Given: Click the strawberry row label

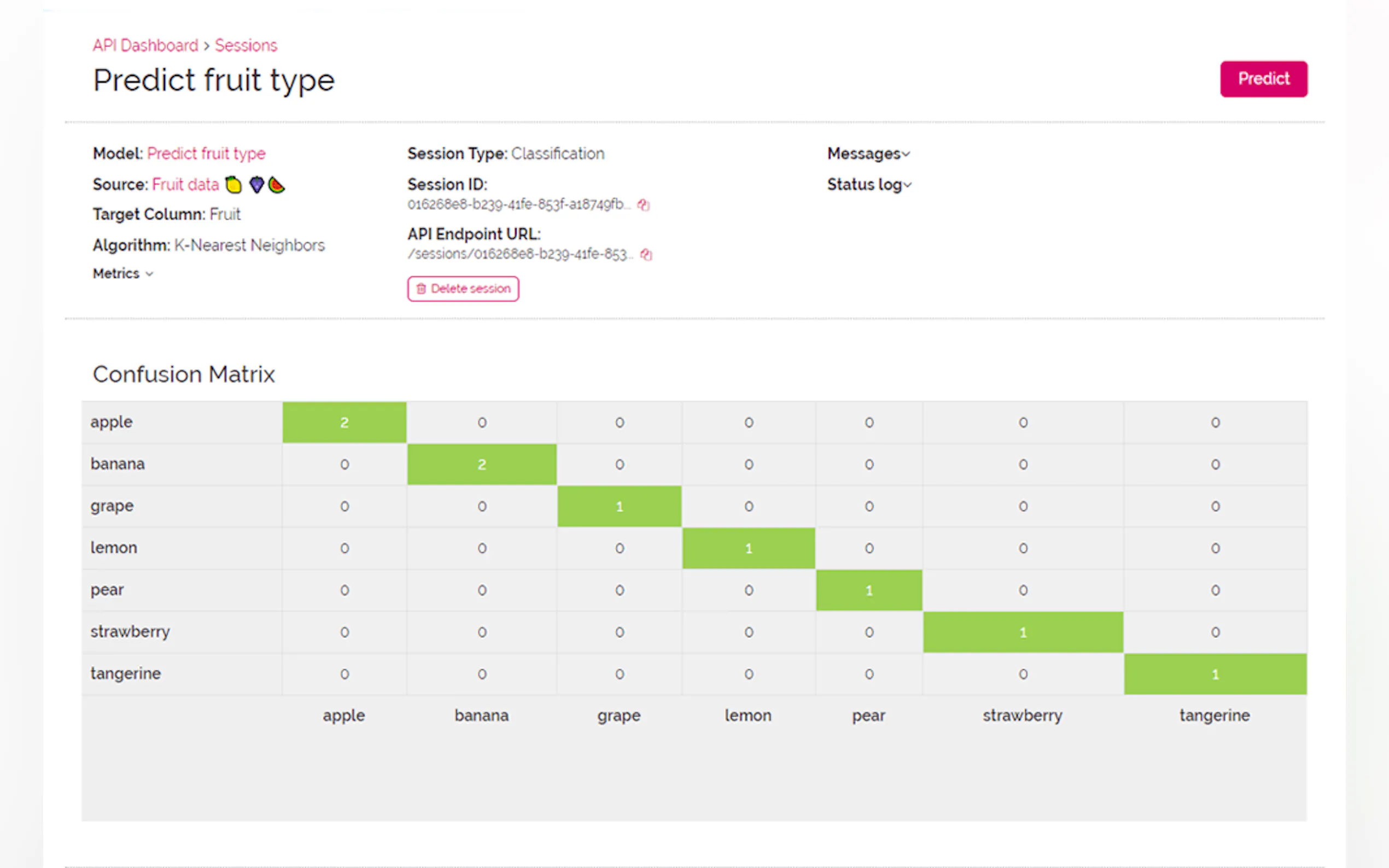Looking at the screenshot, I should (130, 631).
